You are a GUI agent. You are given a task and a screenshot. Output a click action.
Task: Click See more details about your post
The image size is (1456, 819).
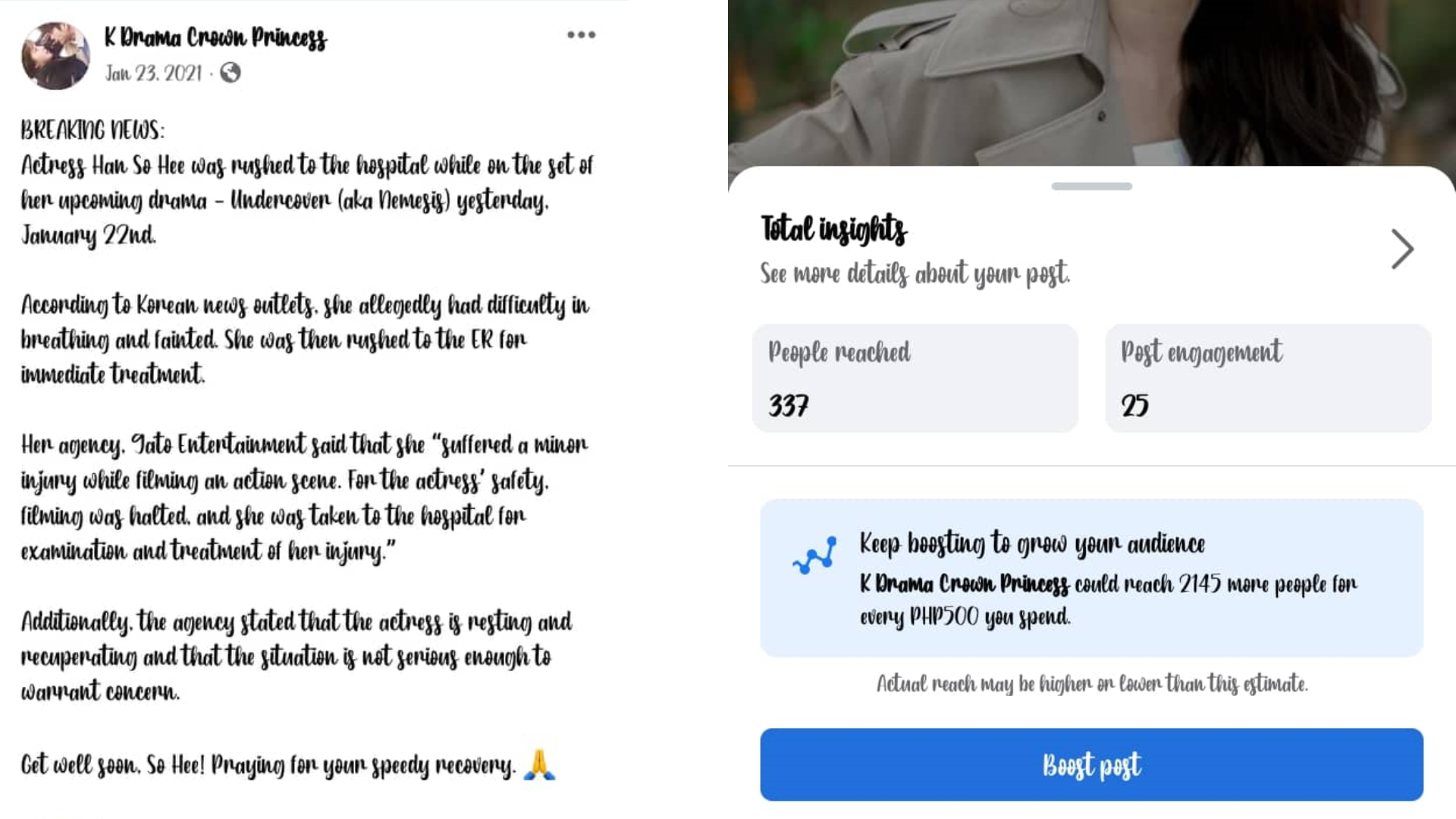click(x=915, y=274)
